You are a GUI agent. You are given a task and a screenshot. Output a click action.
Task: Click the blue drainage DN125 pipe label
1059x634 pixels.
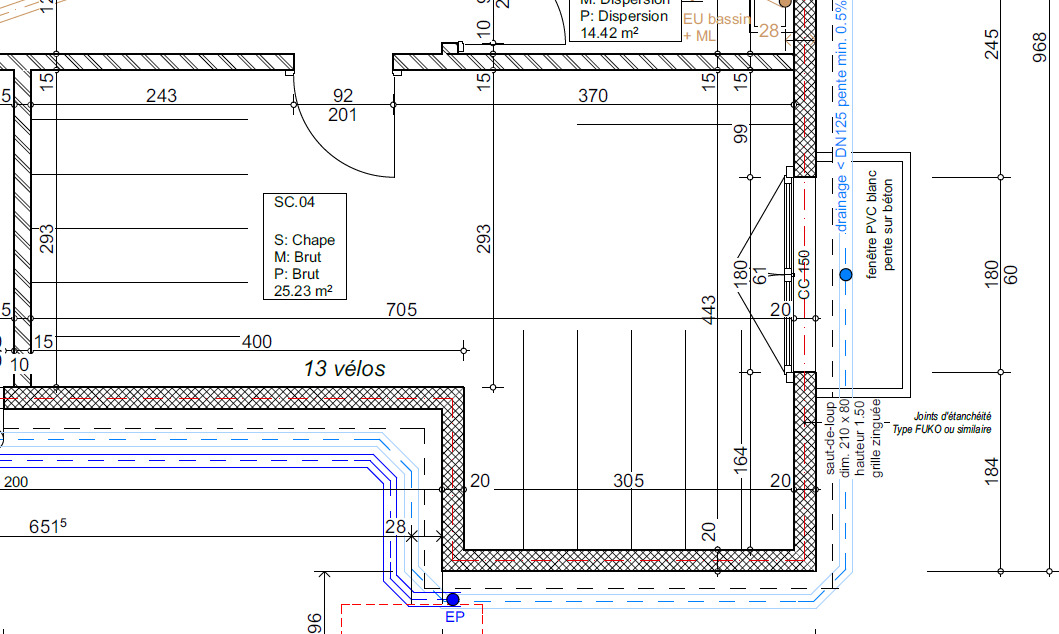(842, 116)
